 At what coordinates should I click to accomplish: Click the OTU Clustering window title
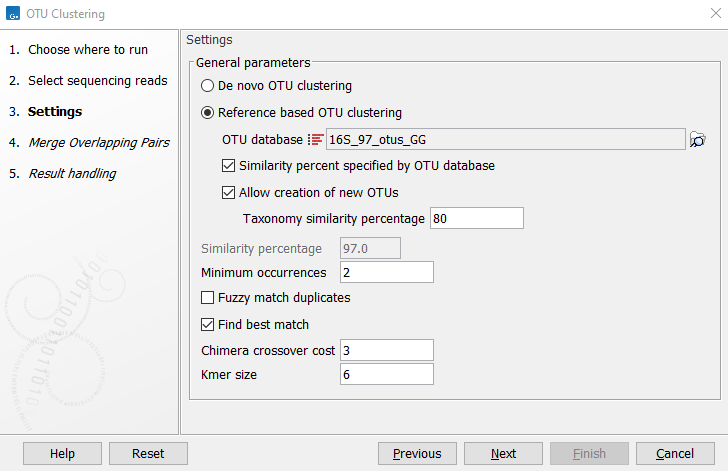click(65, 14)
